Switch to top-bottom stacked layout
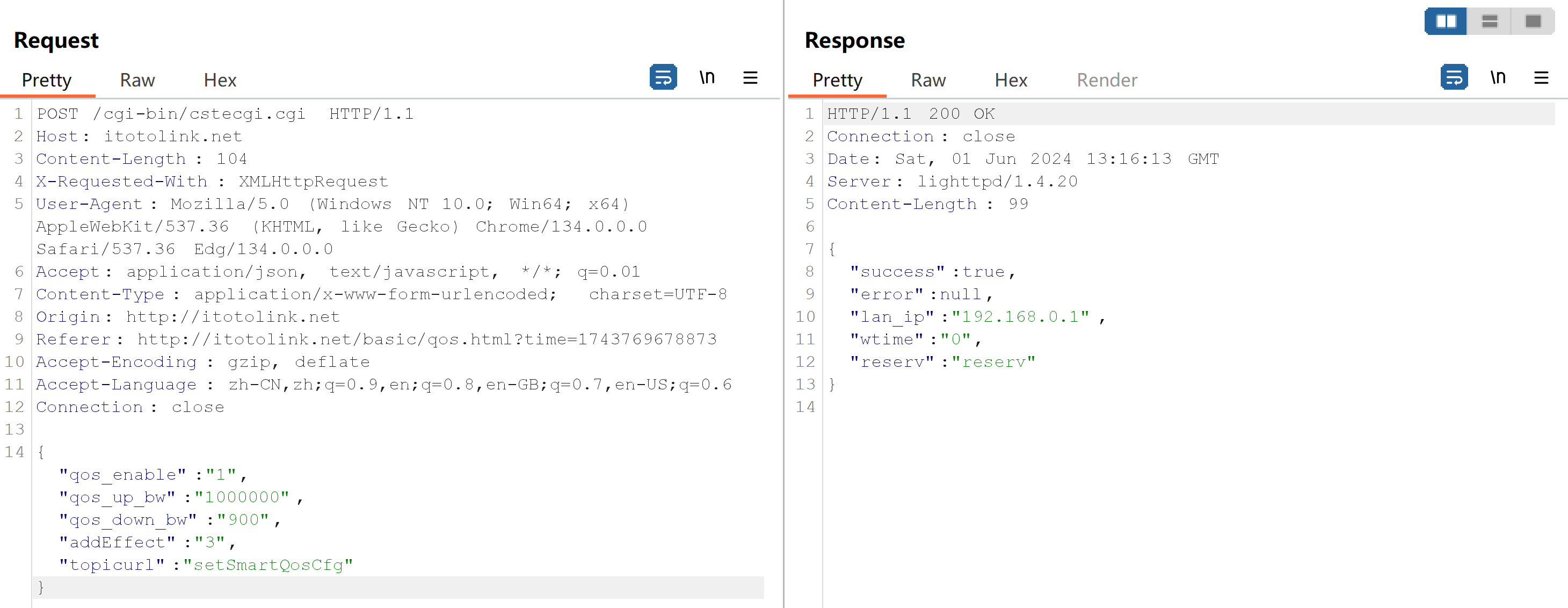The width and height of the screenshot is (1568, 608). pos(1490,21)
